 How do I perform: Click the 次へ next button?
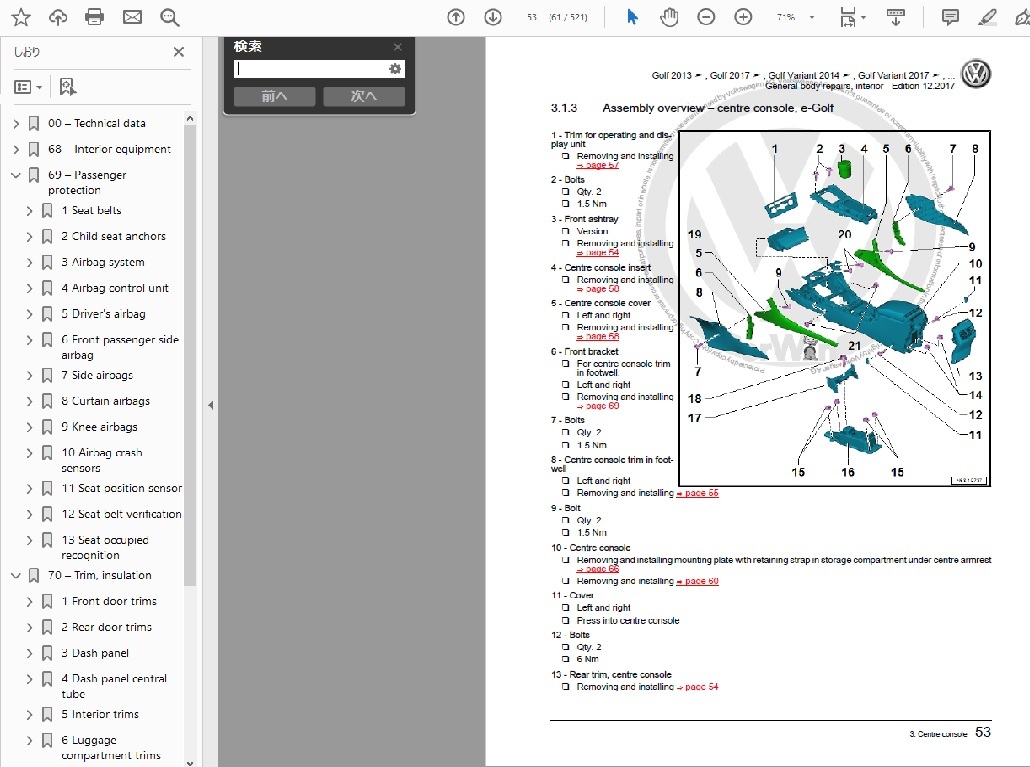[x=364, y=97]
